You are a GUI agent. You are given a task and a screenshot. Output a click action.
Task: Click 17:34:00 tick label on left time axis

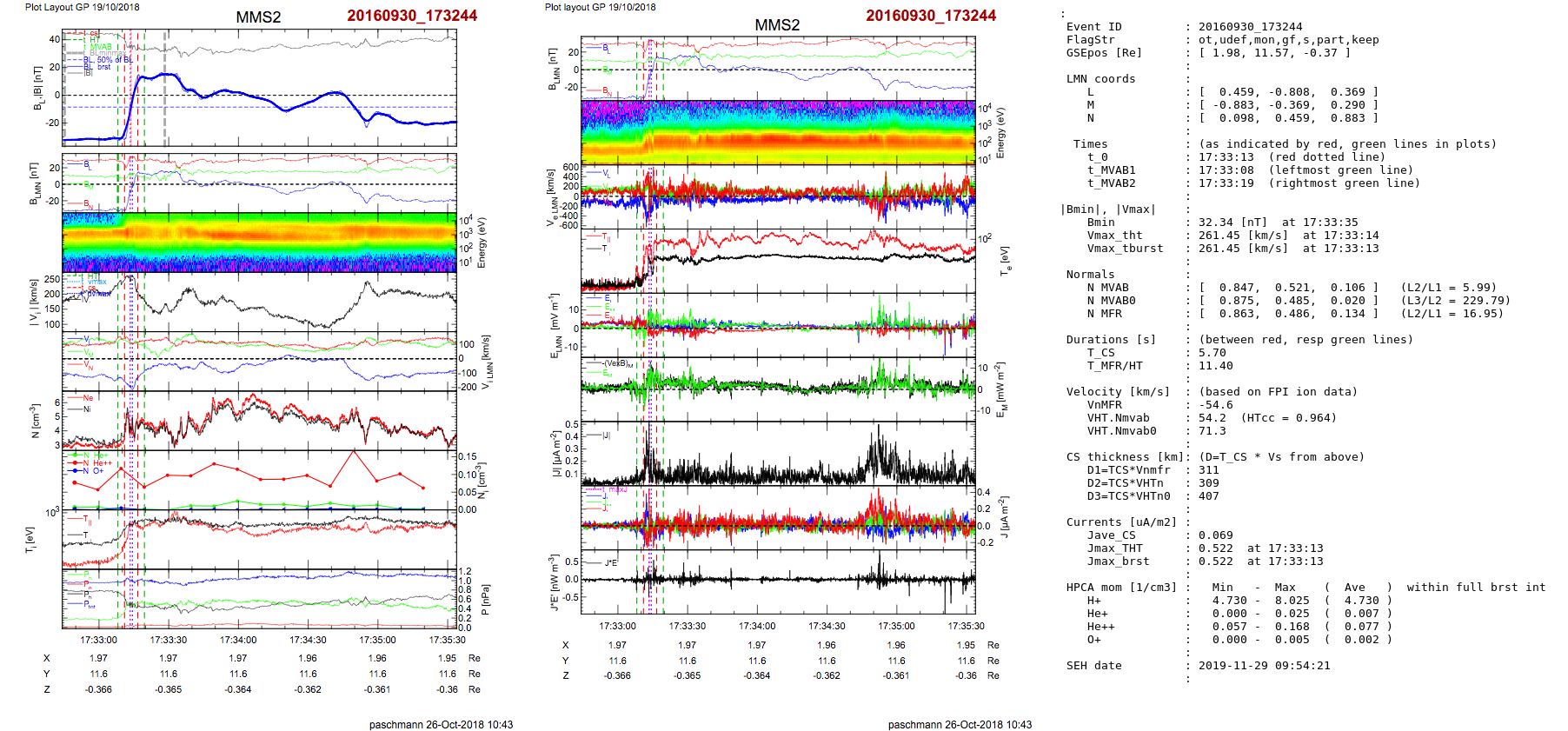tap(238, 640)
